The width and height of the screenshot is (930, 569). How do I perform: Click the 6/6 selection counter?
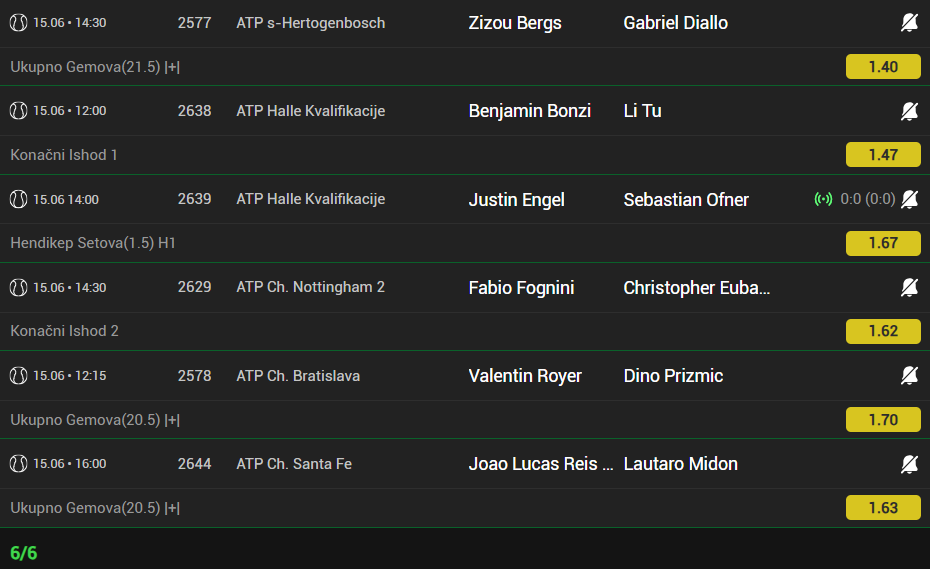coord(24,553)
